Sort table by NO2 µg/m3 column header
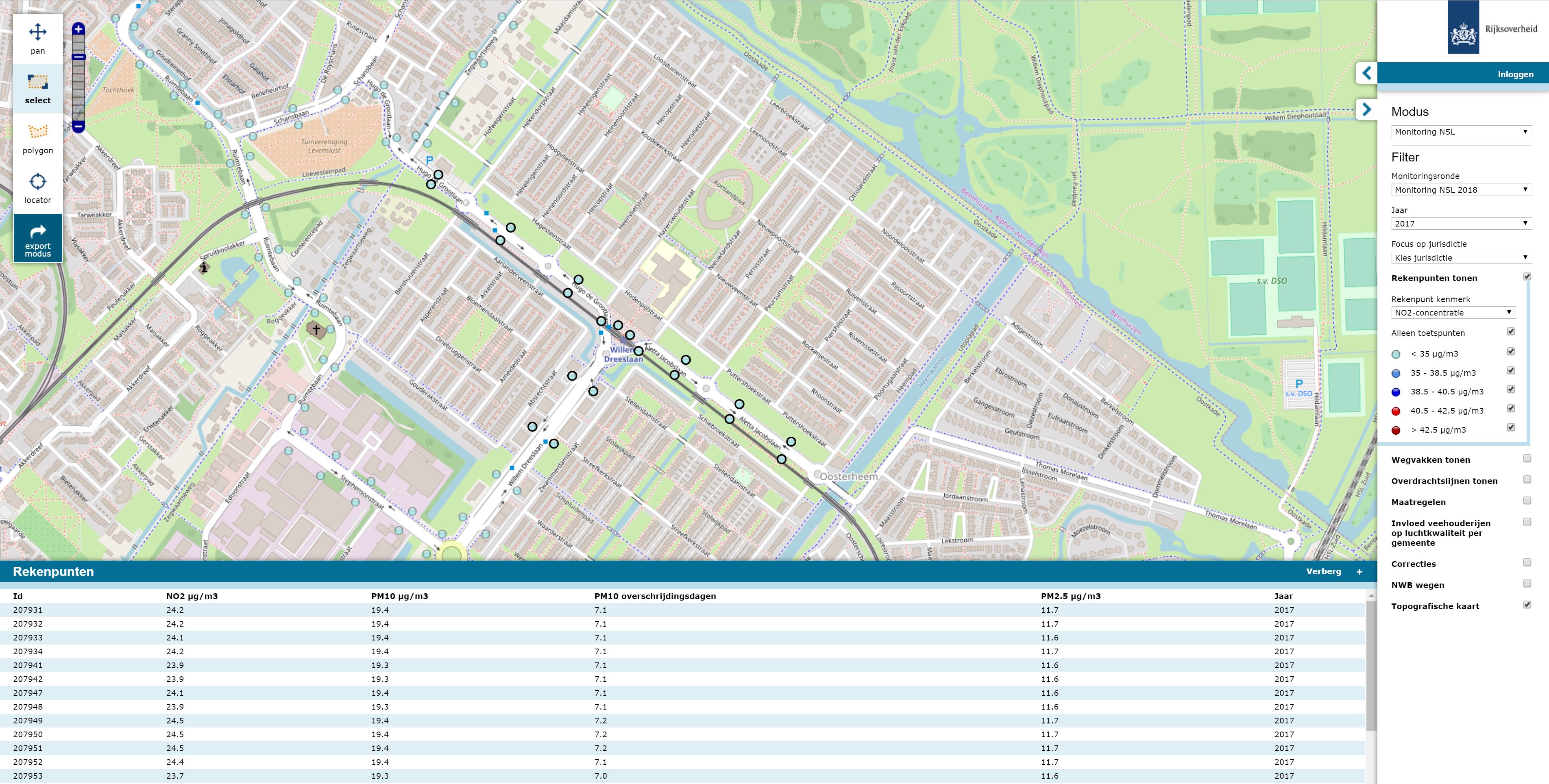1549x784 pixels. 192,597
